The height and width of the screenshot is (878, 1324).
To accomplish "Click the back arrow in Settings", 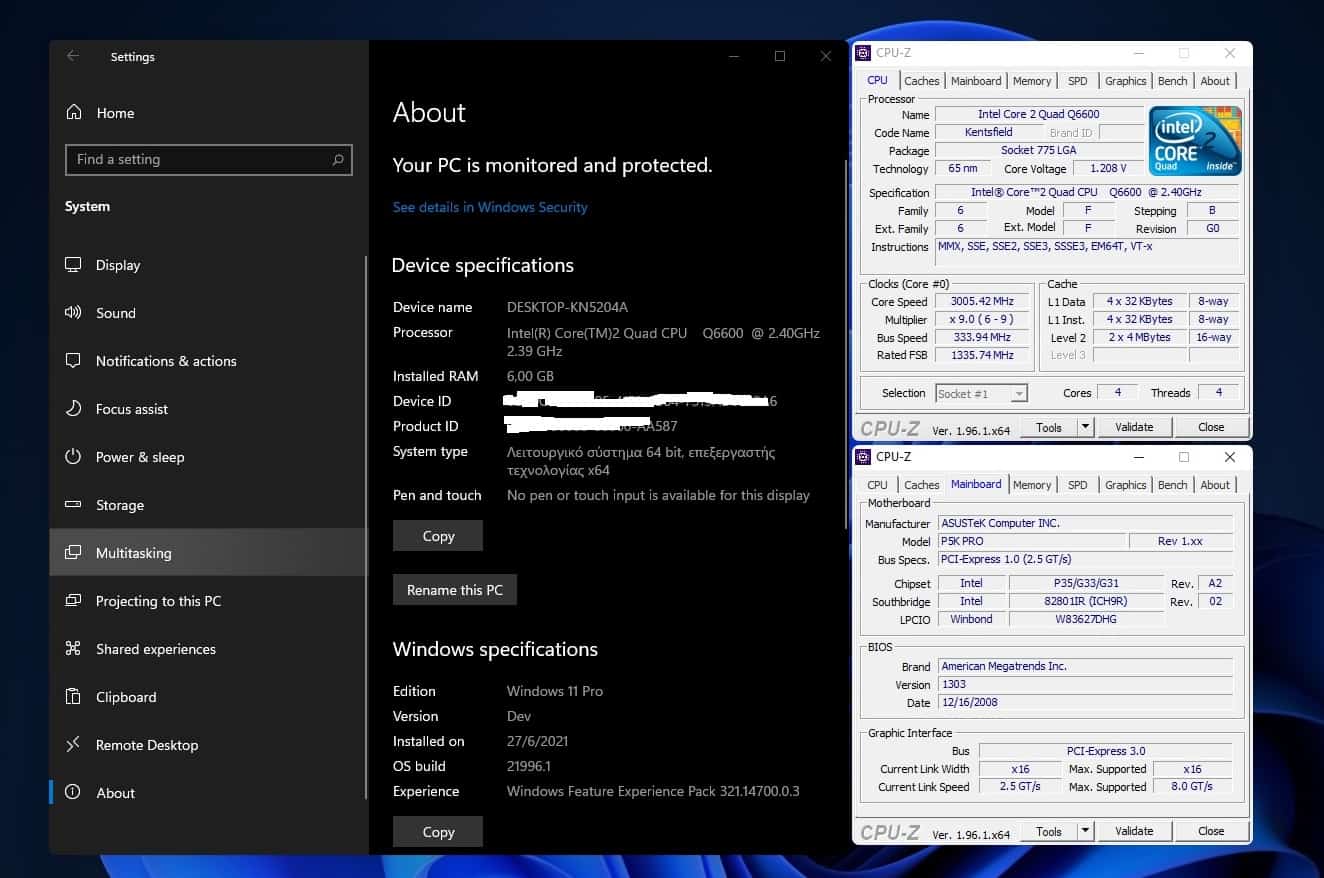I will click(x=73, y=56).
